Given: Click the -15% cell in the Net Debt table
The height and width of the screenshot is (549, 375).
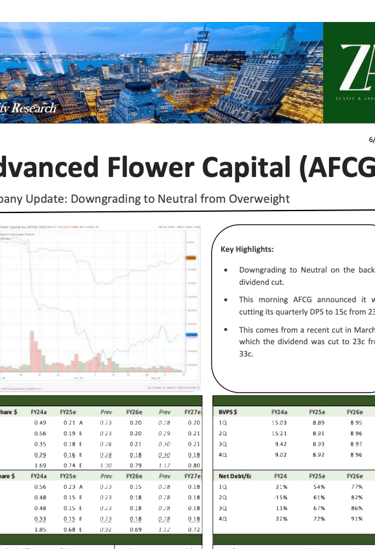Looking at the screenshot, I should (281, 498).
